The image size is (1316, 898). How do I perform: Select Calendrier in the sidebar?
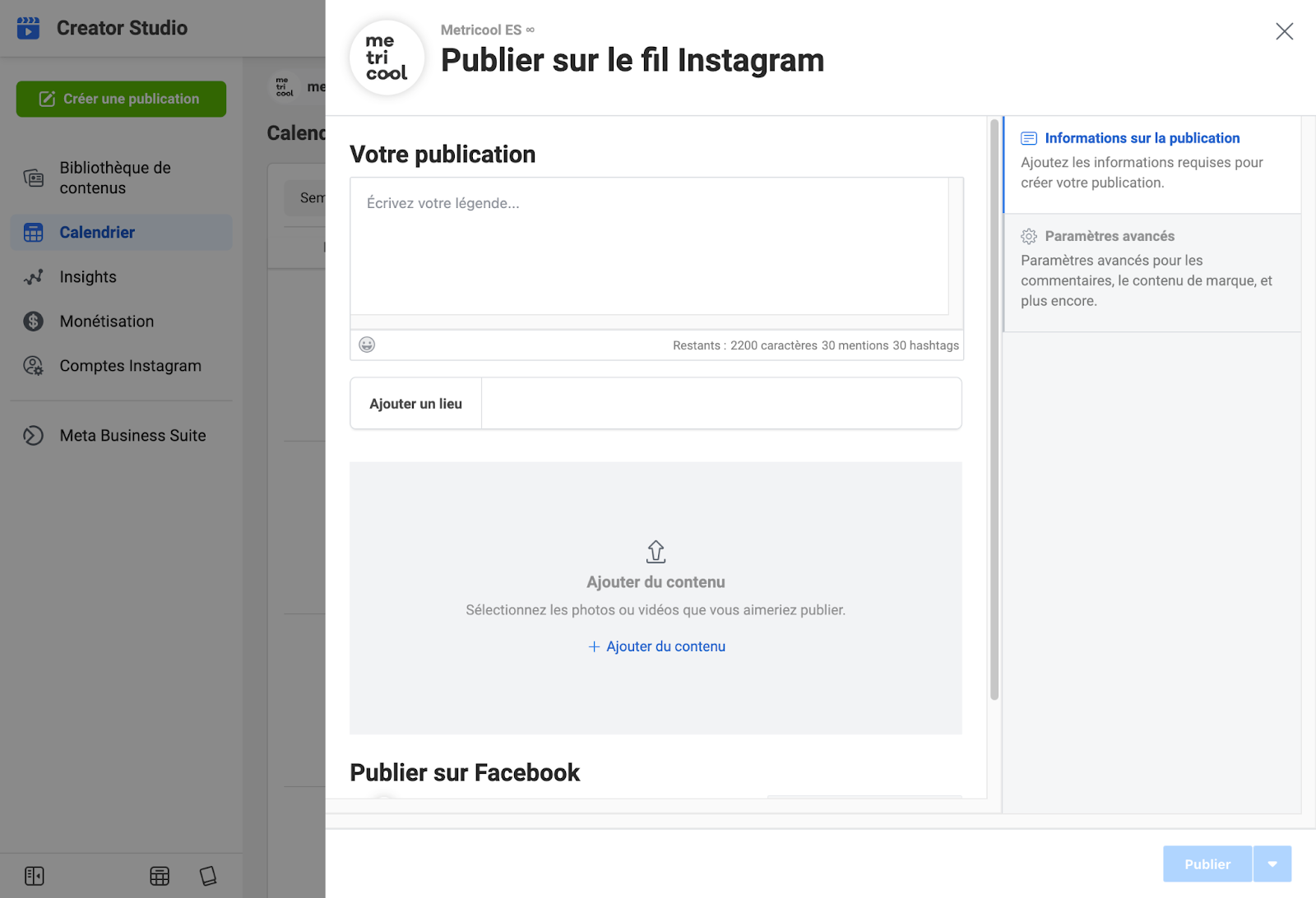[121, 233]
